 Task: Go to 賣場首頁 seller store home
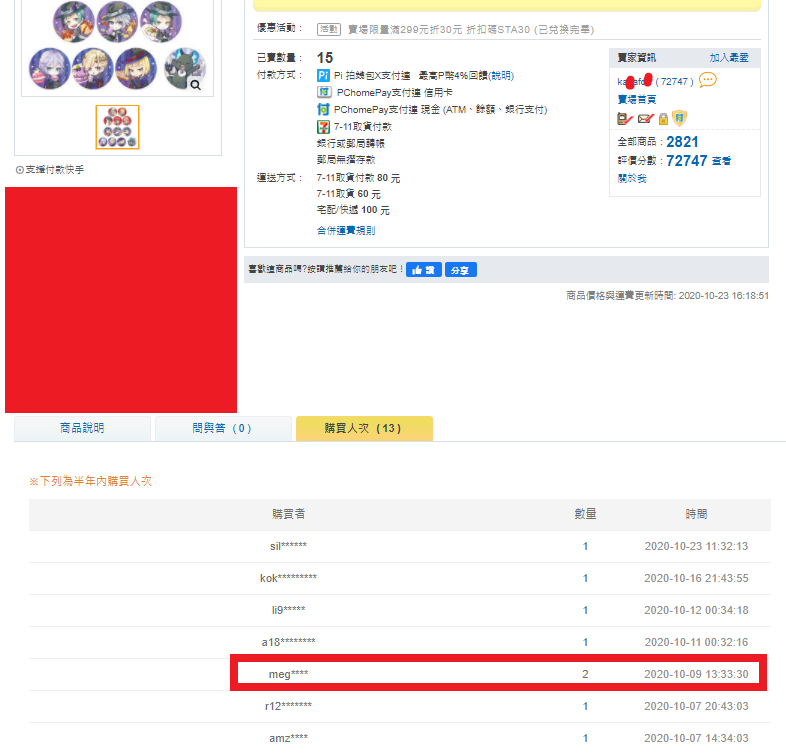pos(637,99)
